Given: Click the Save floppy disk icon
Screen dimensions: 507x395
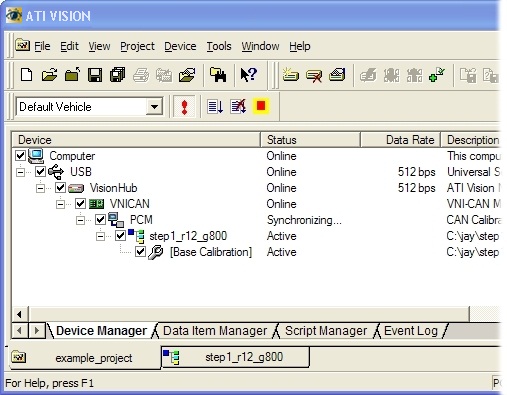Looking at the screenshot, I should [95, 75].
